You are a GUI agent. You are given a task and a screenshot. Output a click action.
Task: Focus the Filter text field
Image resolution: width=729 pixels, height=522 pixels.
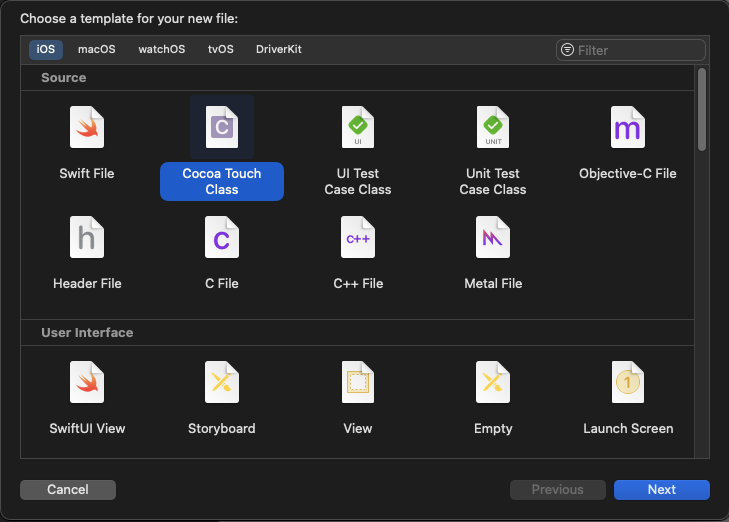[x=631, y=50]
